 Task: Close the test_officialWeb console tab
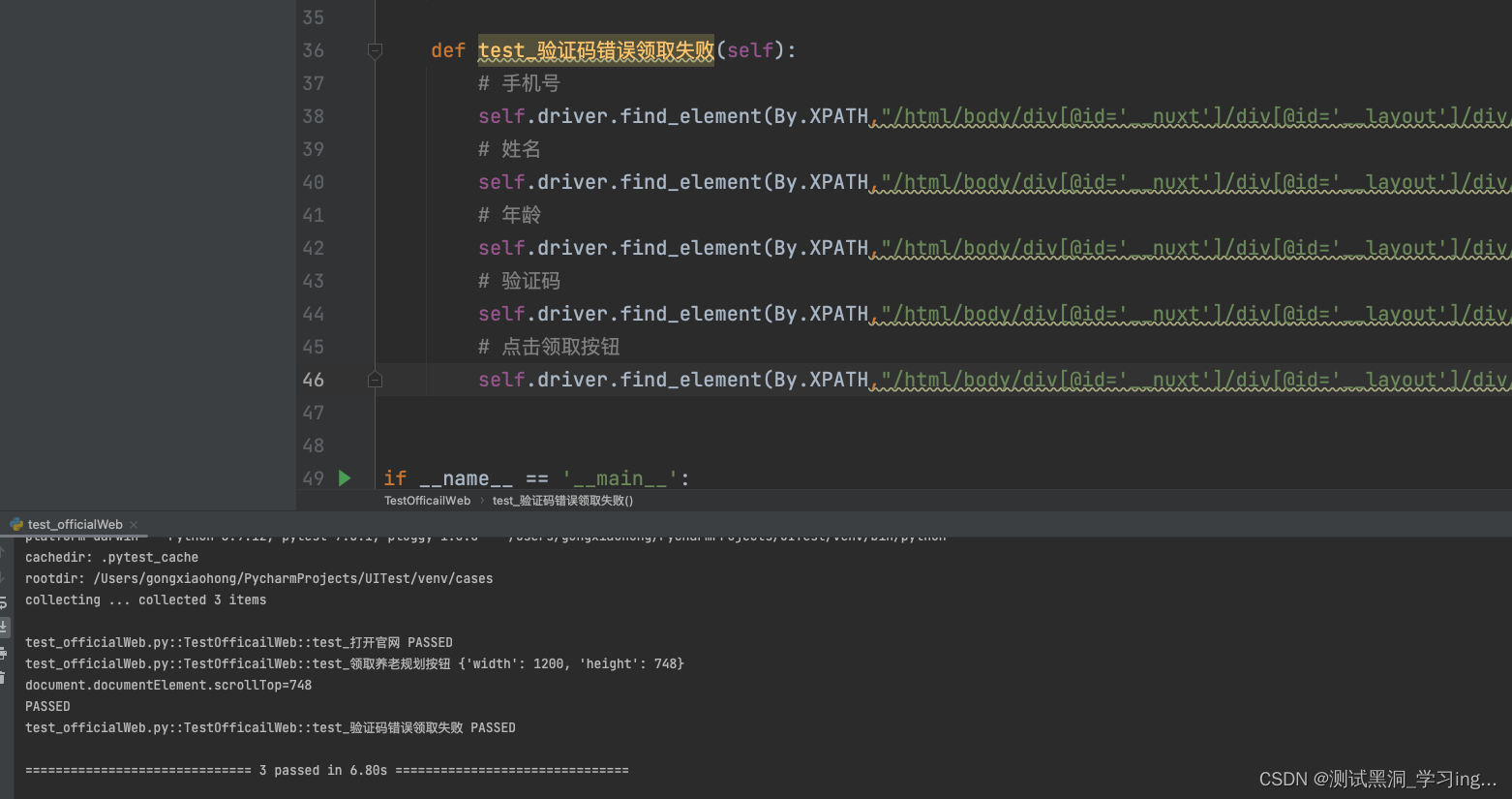[x=133, y=524]
